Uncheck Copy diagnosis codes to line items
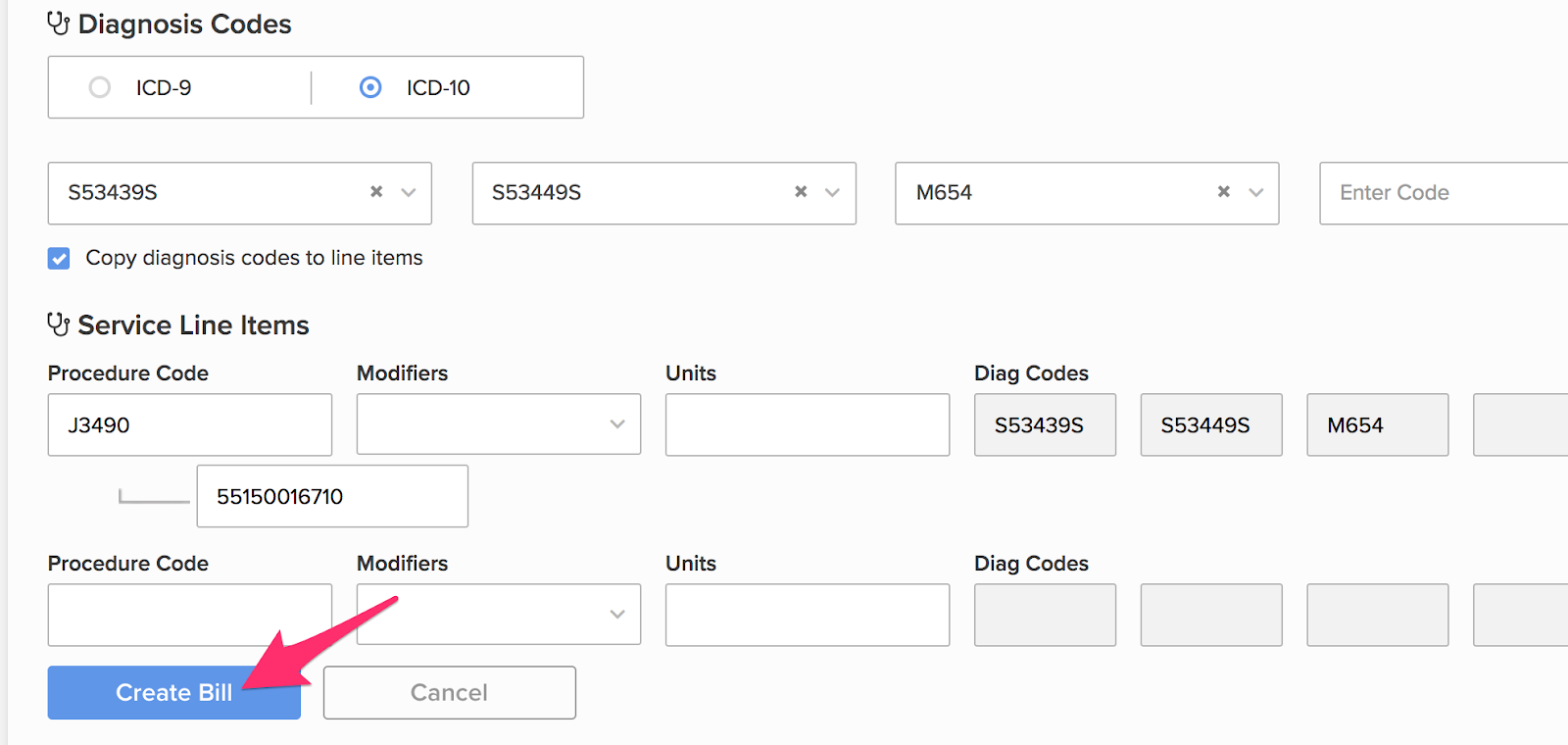Viewport: 1568px width, 745px height. click(x=59, y=258)
